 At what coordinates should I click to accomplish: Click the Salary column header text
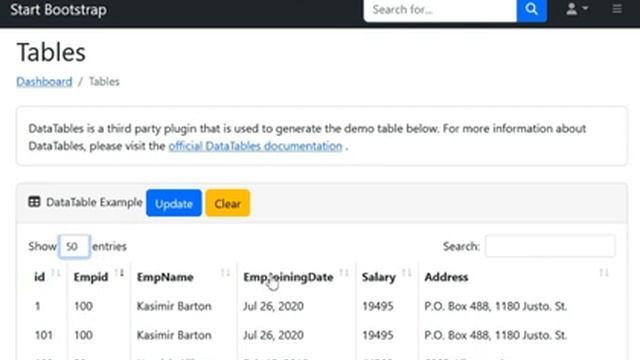[x=378, y=278]
